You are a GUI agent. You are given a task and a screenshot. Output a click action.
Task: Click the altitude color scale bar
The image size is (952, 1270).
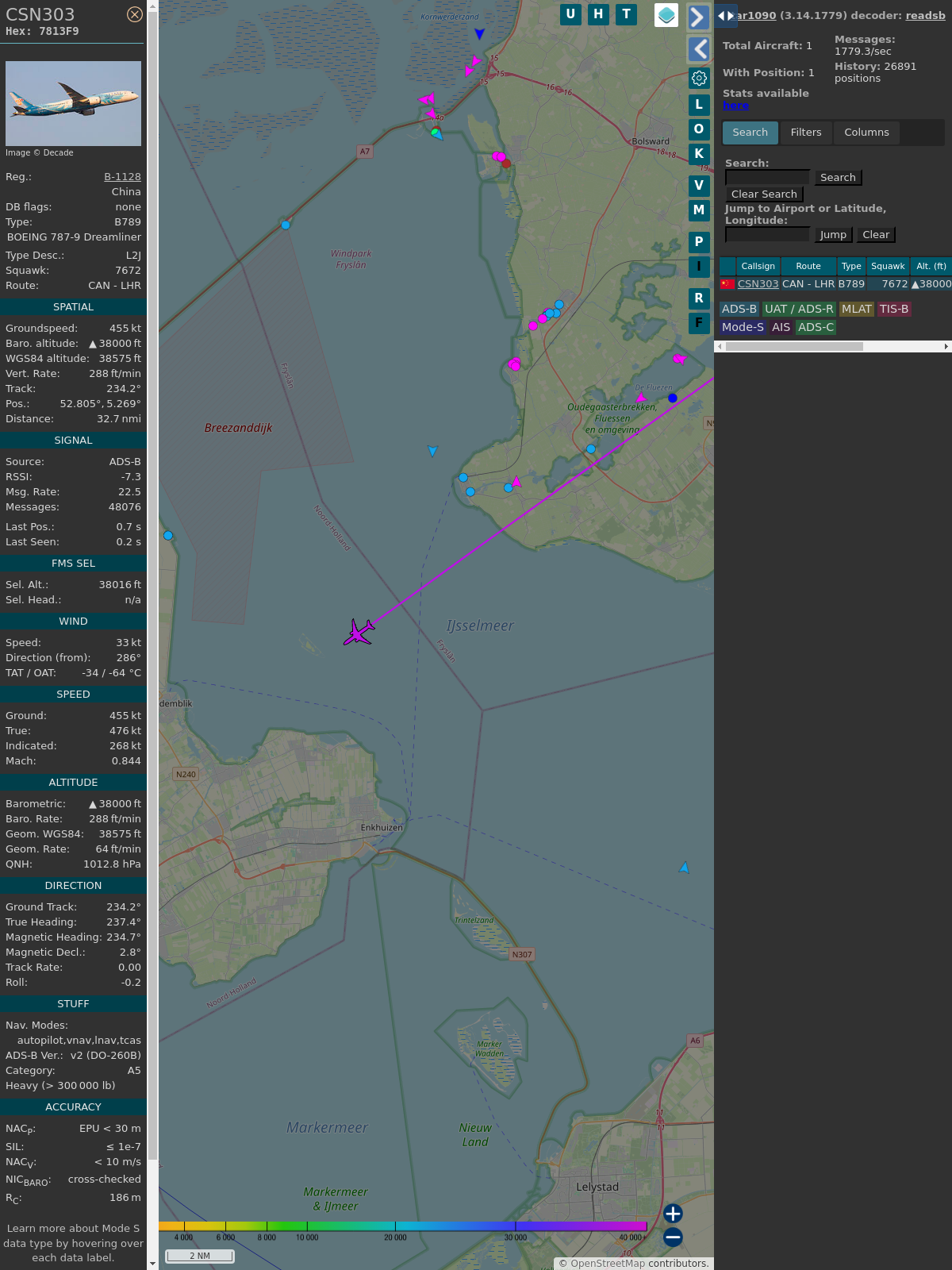pyautogui.click(x=403, y=1226)
